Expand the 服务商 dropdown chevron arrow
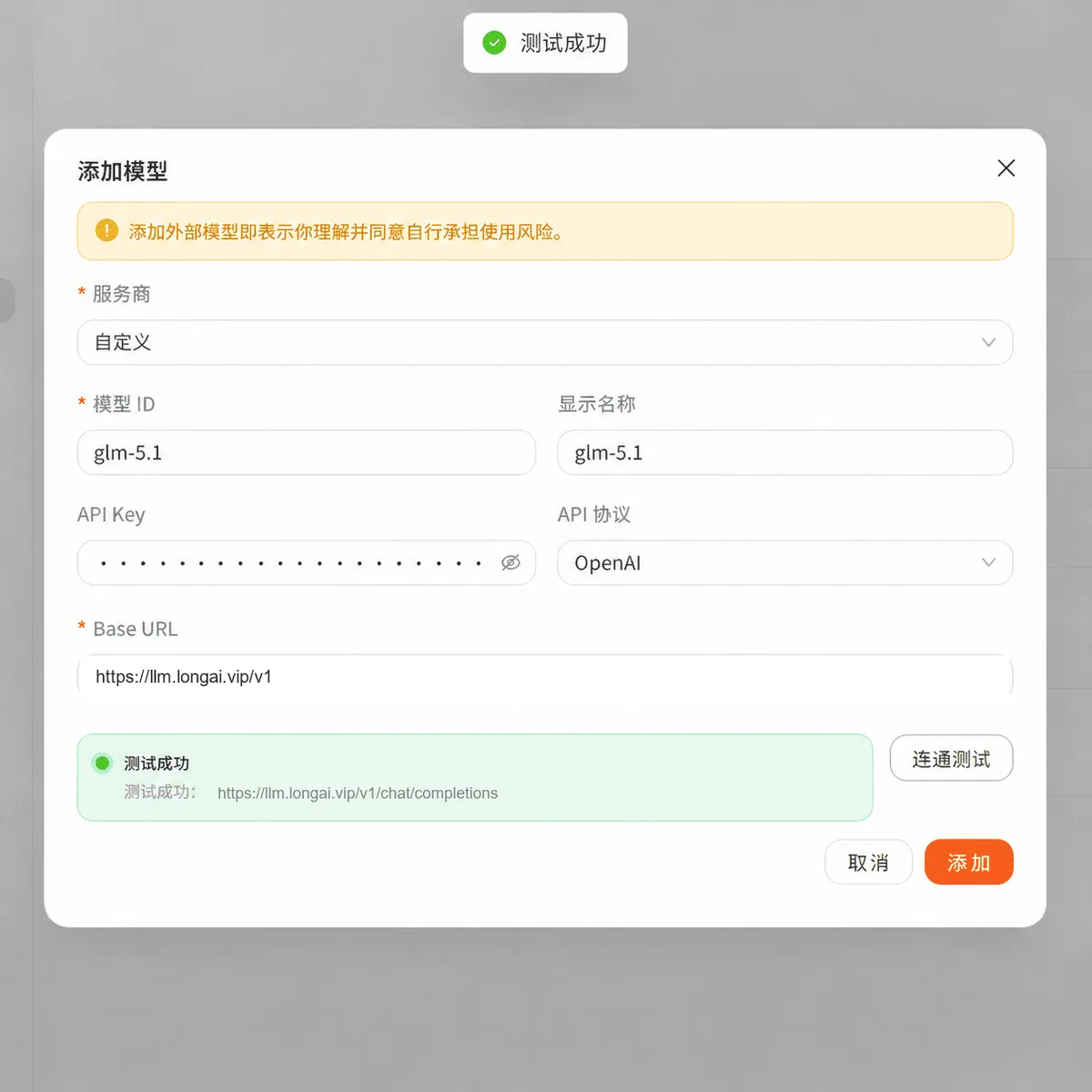This screenshot has width=1092, height=1092. (x=988, y=342)
